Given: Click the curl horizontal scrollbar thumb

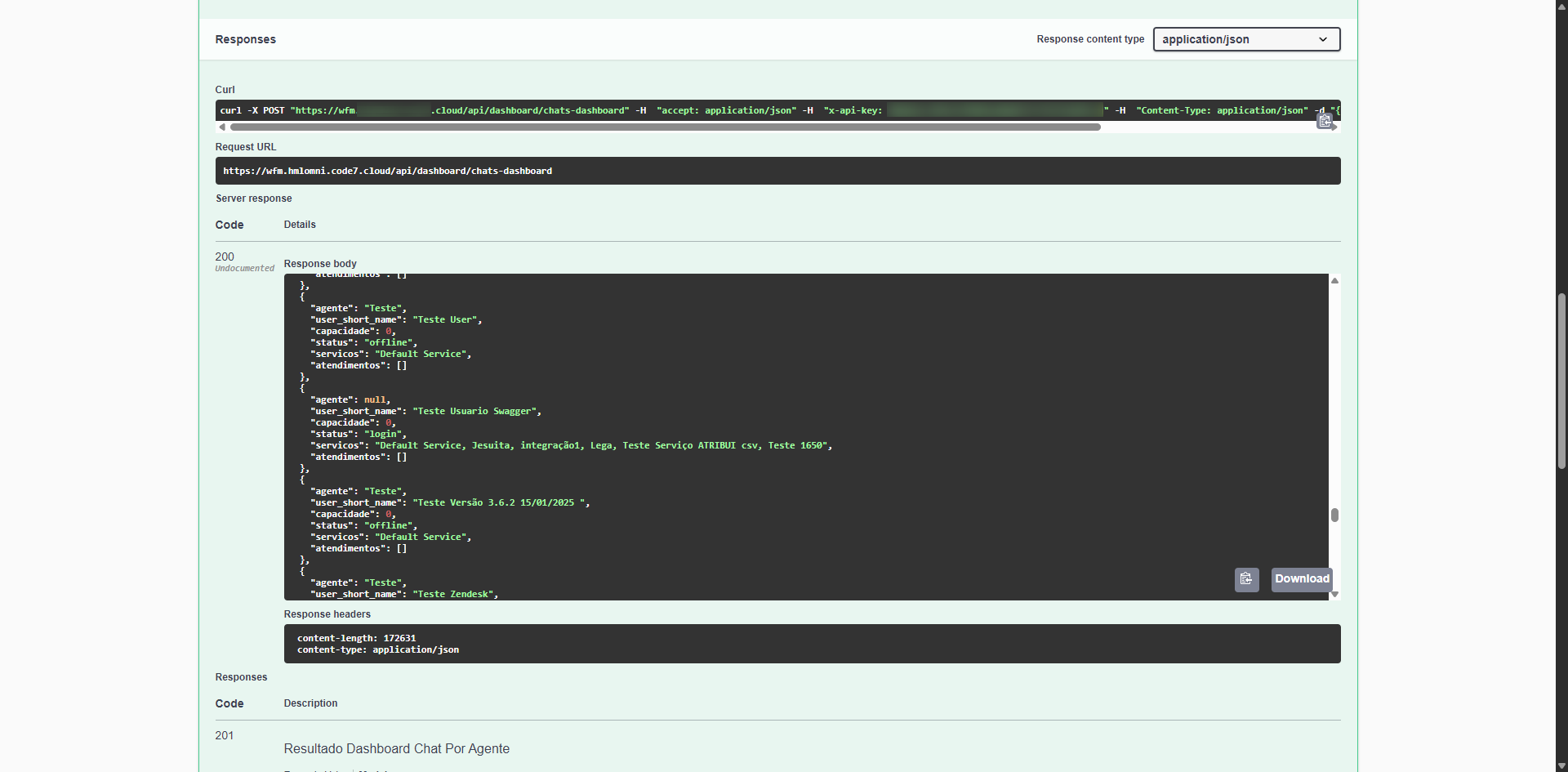Looking at the screenshot, I should [x=665, y=127].
